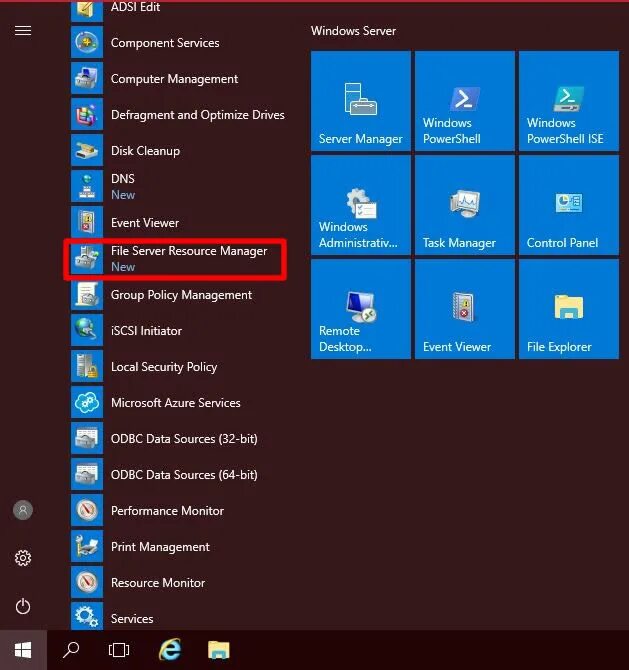Screen dimensions: 629x670
Task: Open the Server Manager tile
Action: [361, 101]
